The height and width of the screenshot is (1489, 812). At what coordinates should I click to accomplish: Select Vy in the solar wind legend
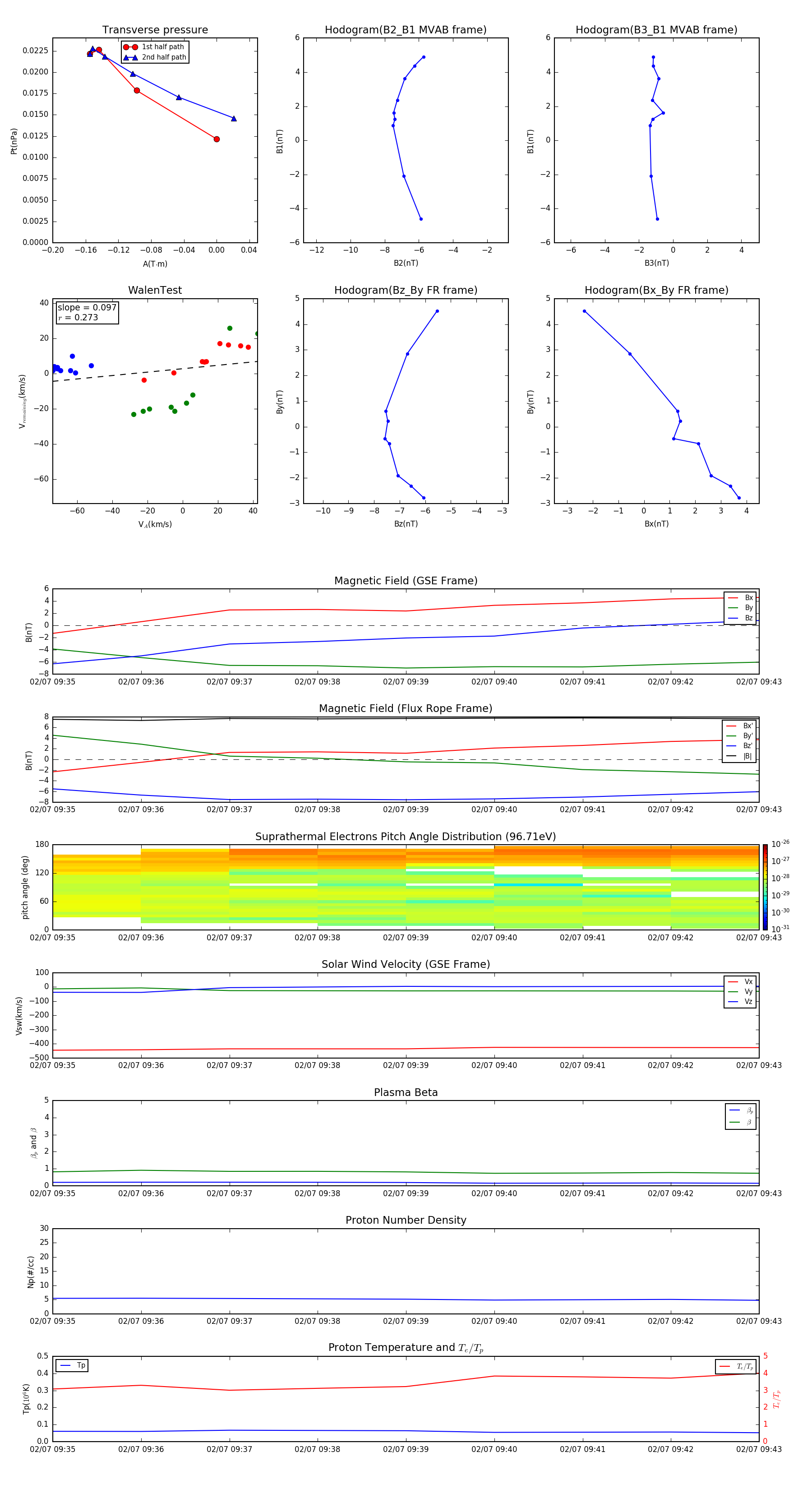click(x=740, y=992)
